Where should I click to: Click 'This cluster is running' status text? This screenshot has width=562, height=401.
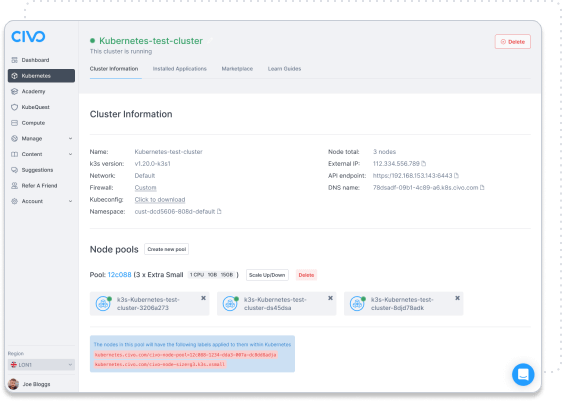coord(121,52)
